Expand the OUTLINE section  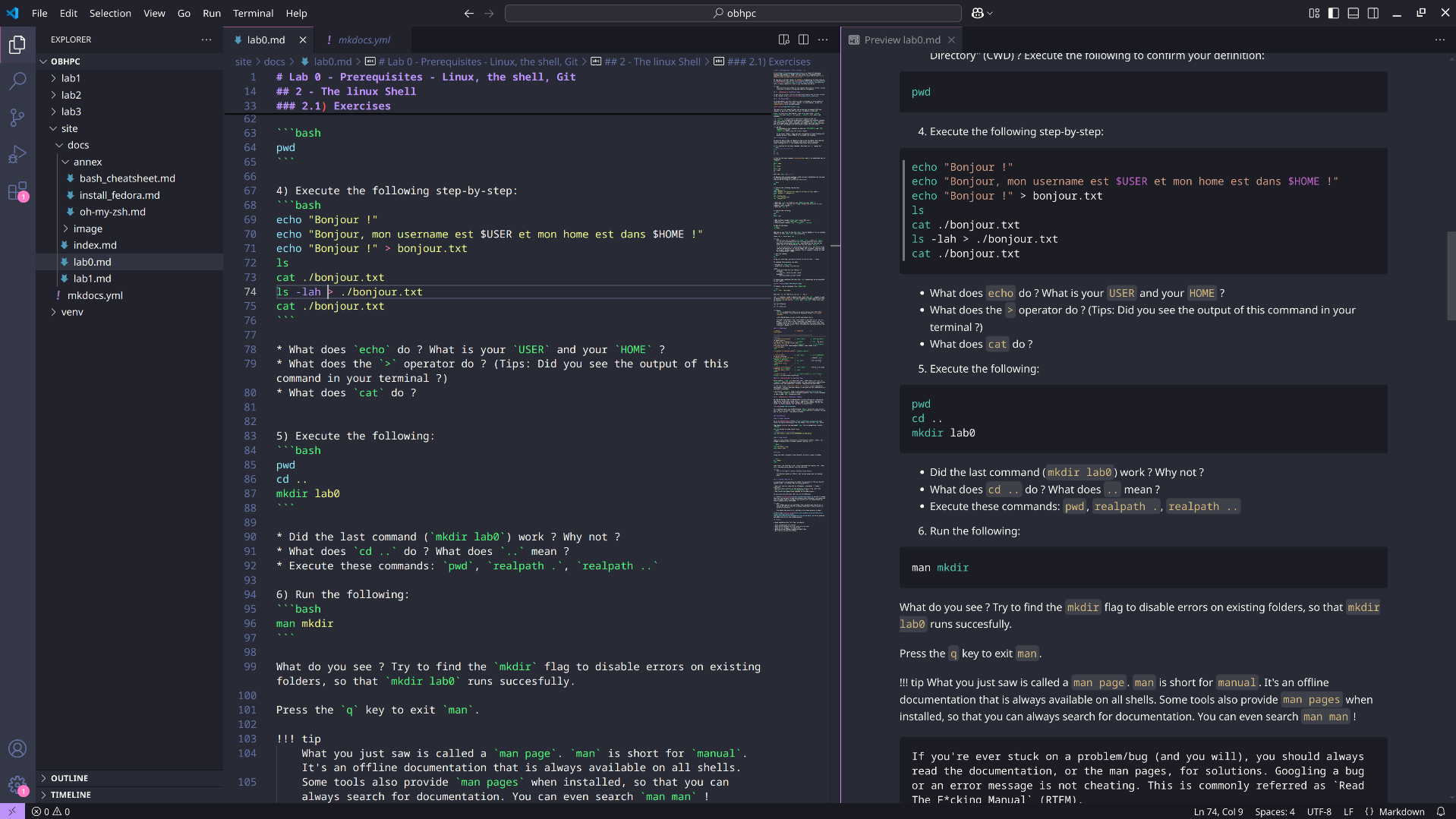(x=129, y=778)
